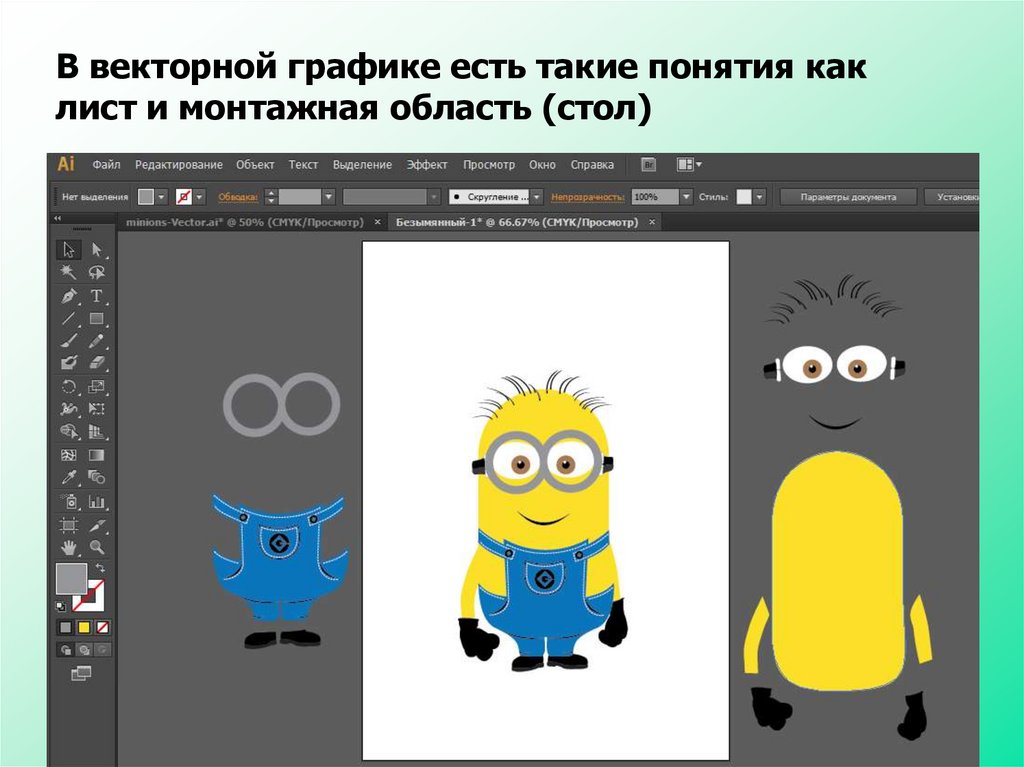Select the Hand tool

pos(69,547)
